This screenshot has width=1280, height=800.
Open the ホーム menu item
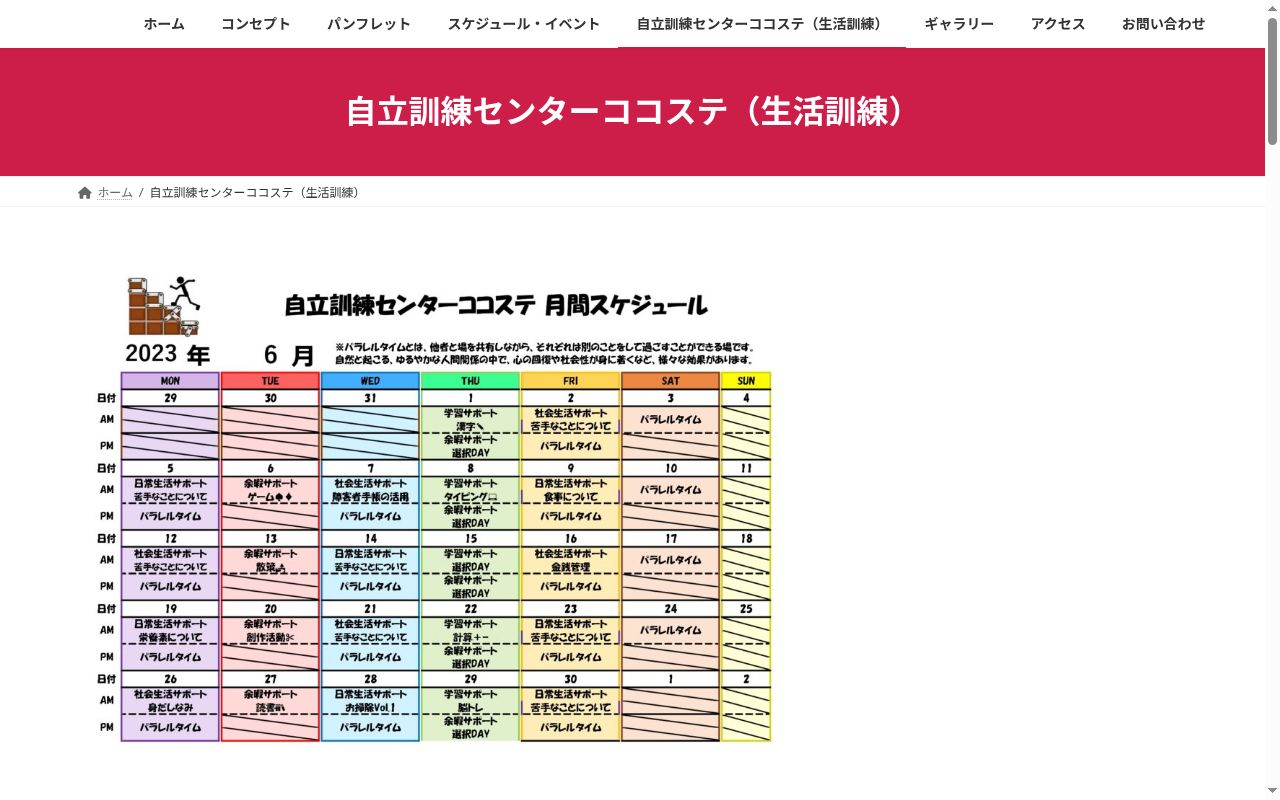[164, 24]
